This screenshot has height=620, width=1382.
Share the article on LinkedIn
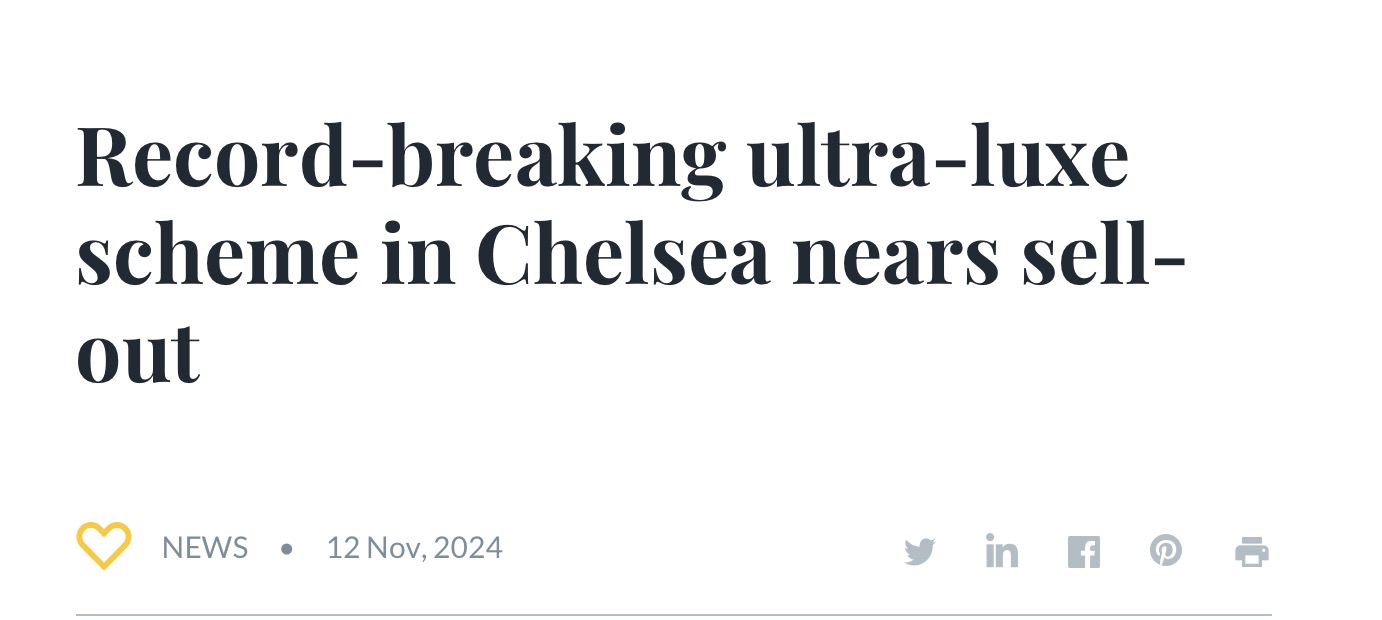click(1001, 551)
